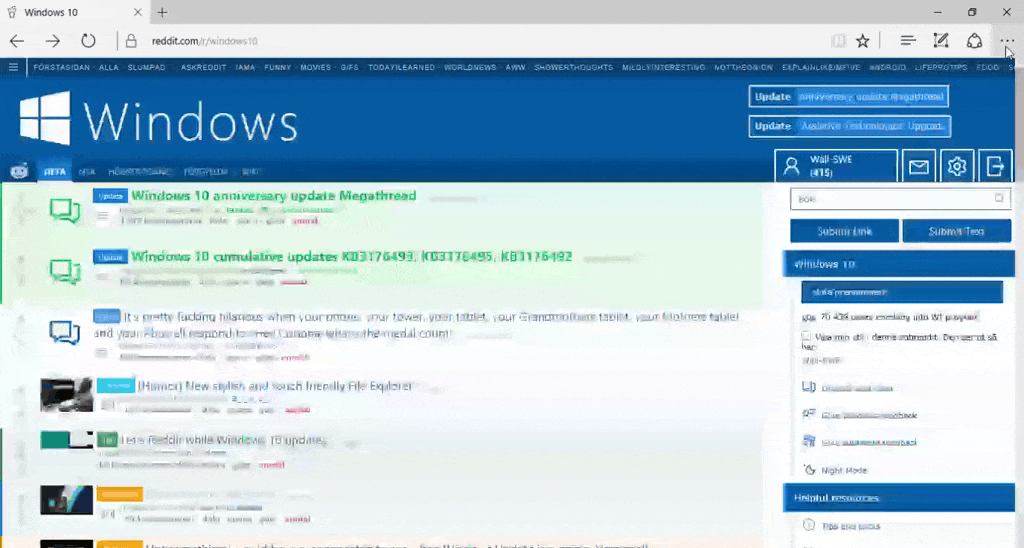Click the reddit alien Snoo icon

click(x=19, y=171)
